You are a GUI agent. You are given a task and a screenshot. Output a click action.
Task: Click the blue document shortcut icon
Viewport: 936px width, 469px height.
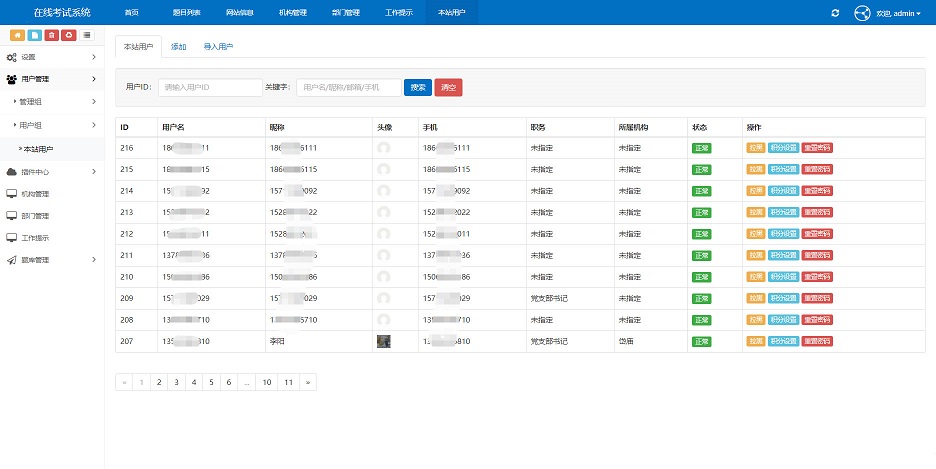[x=35, y=35]
